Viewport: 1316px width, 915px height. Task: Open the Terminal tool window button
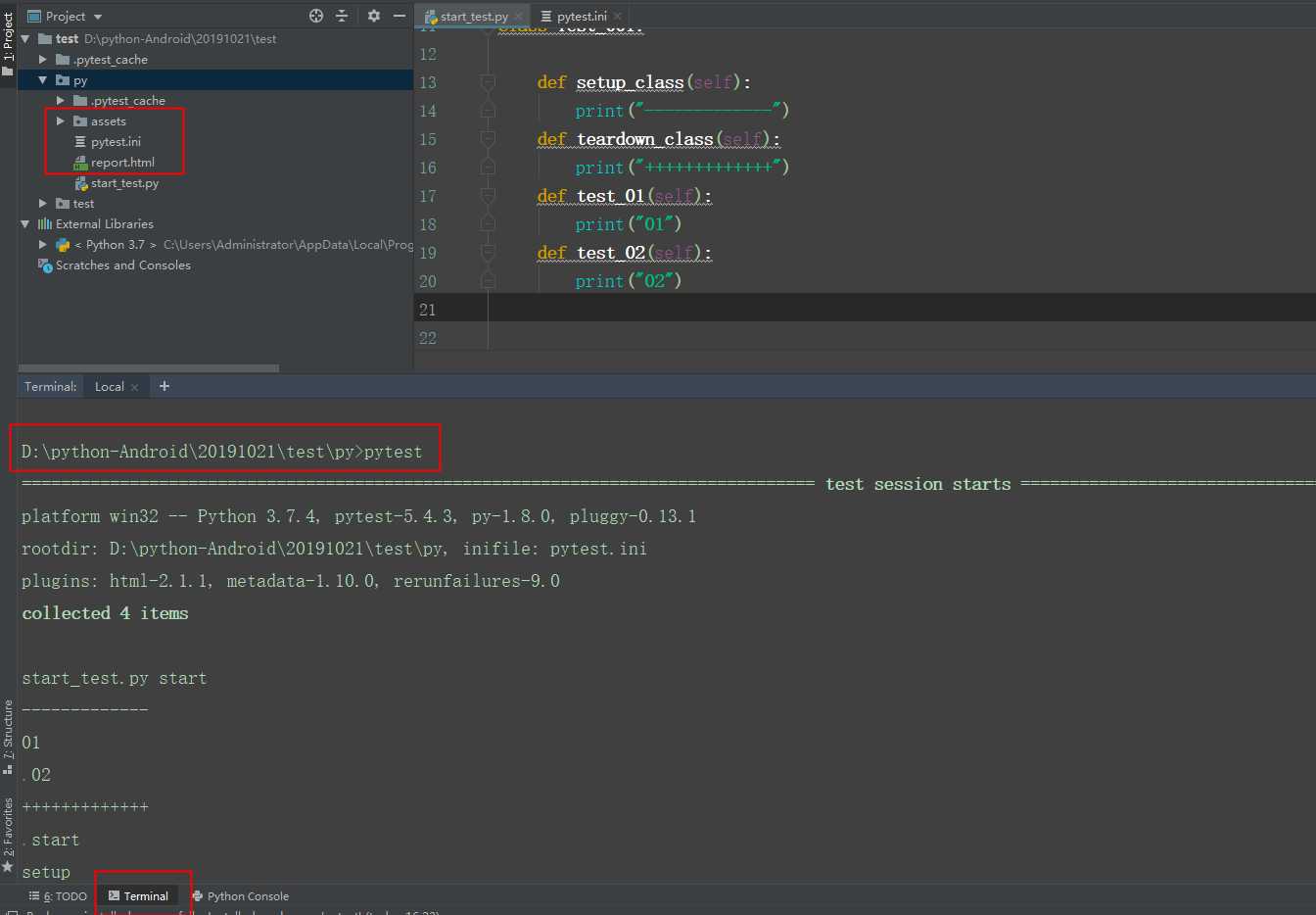[x=138, y=896]
